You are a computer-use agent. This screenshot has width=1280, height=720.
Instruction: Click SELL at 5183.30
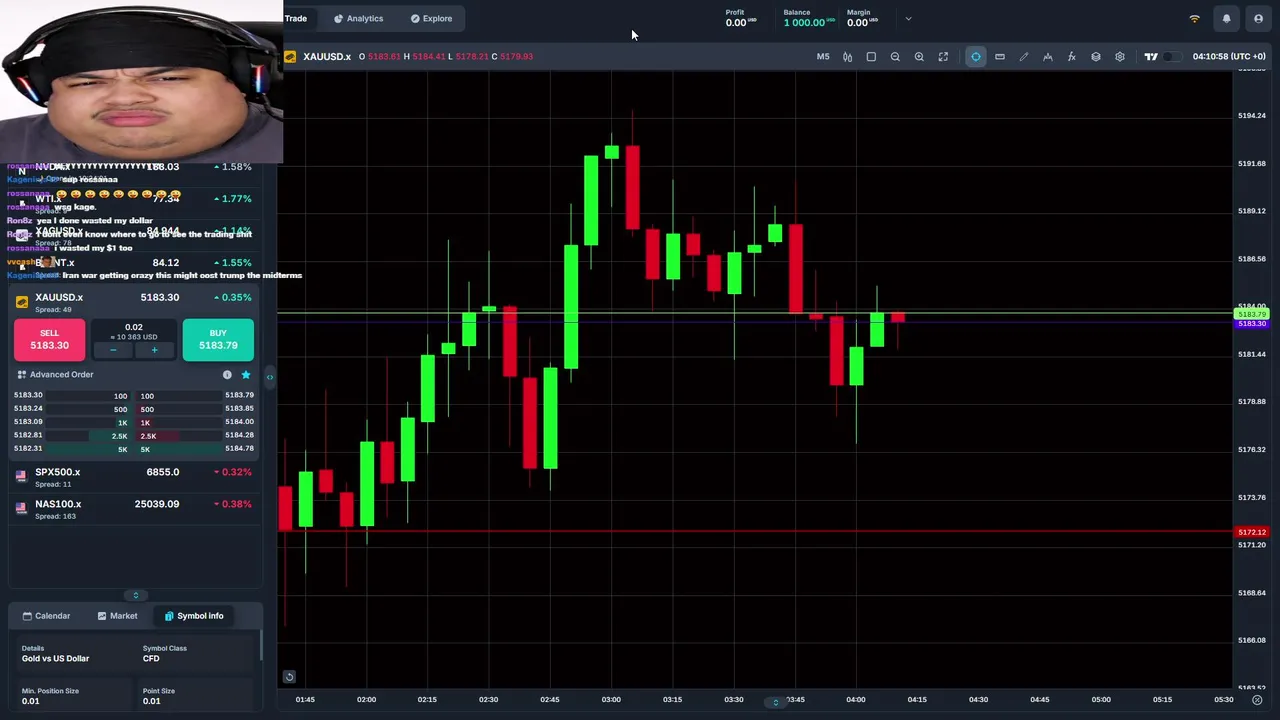[49, 339]
